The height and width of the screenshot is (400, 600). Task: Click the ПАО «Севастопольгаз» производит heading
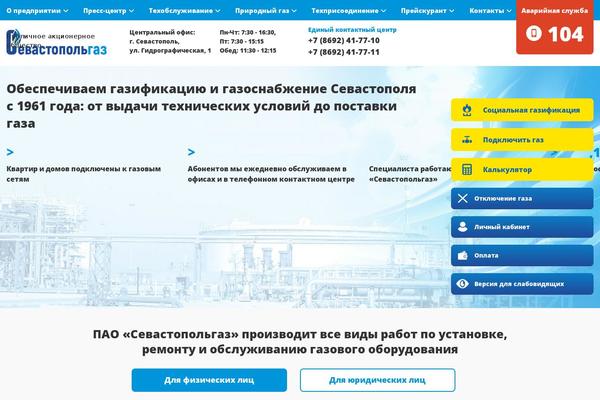tap(300, 341)
